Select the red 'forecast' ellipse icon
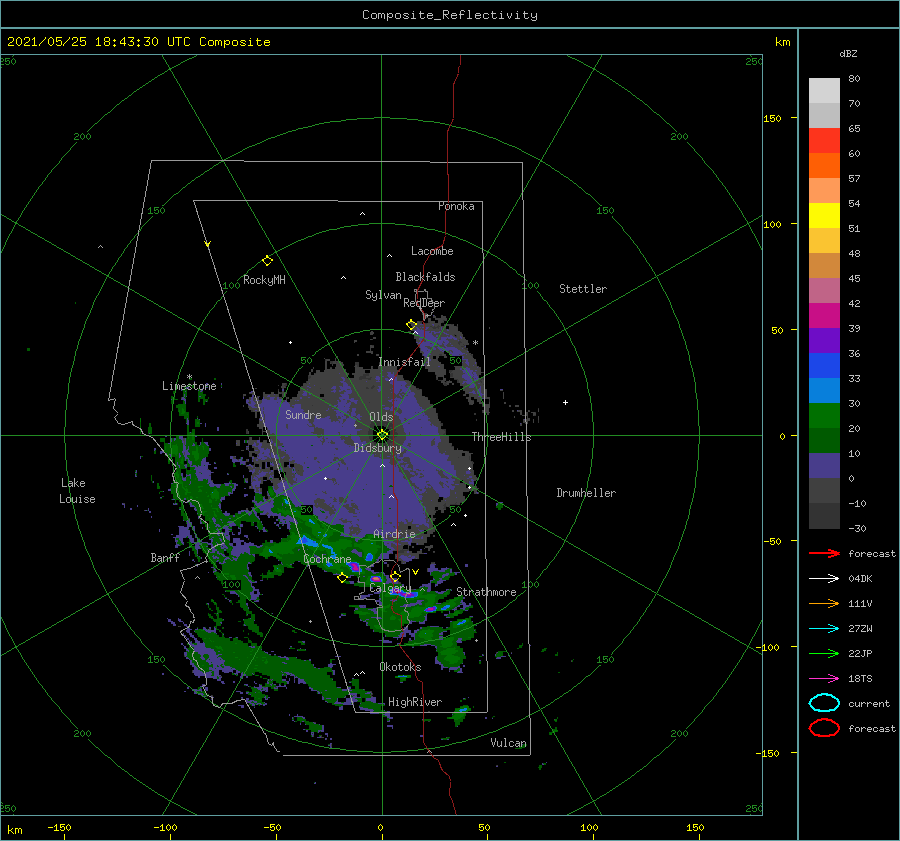This screenshot has height=841, width=900. coord(824,728)
